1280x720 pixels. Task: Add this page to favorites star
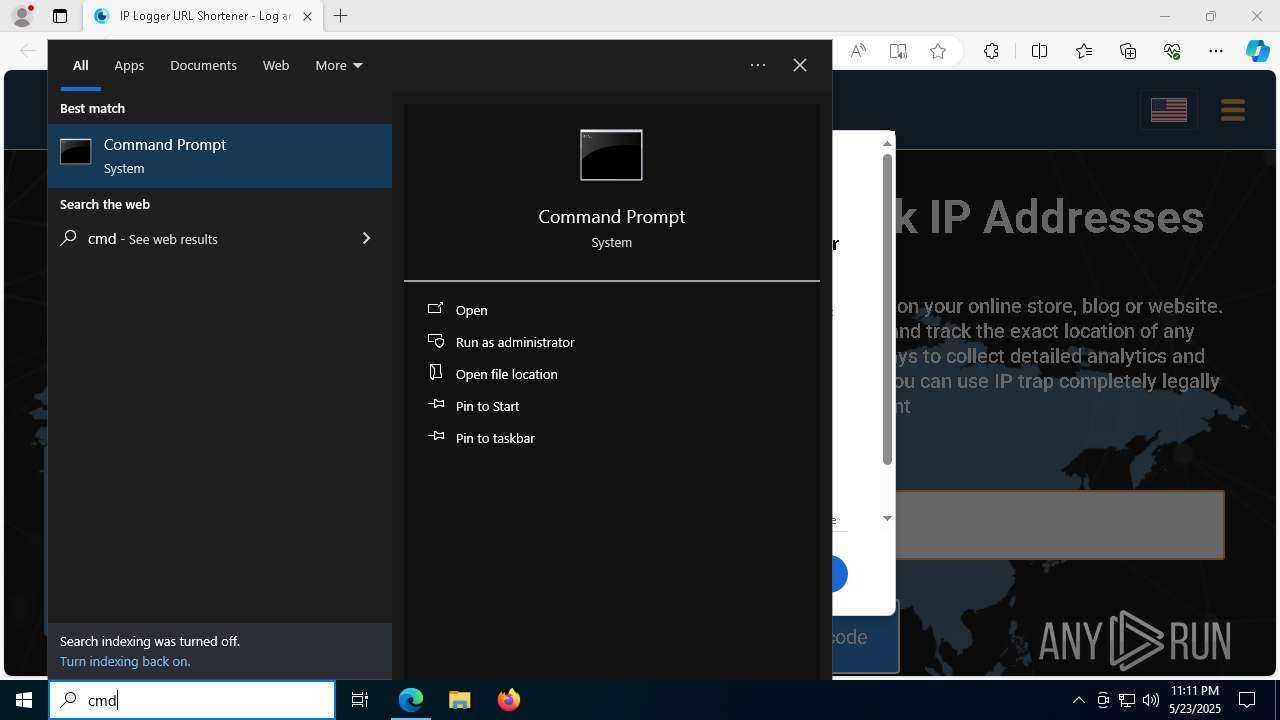(938, 51)
